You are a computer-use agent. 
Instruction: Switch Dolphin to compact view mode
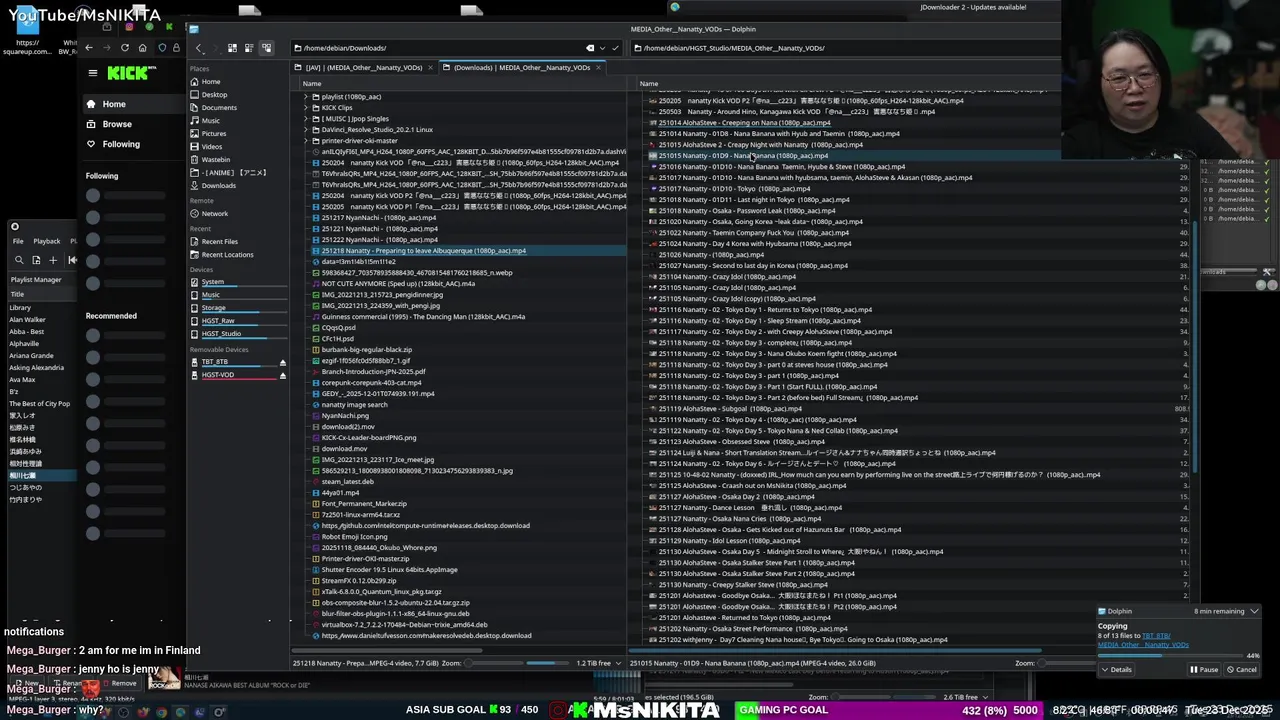point(249,48)
